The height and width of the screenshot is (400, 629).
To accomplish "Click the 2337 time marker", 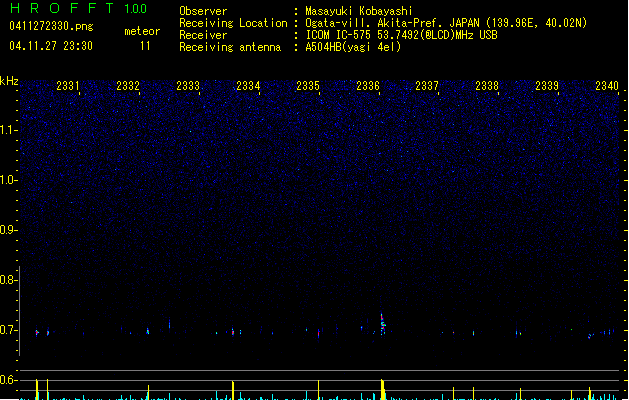I will pyautogui.click(x=427, y=86).
